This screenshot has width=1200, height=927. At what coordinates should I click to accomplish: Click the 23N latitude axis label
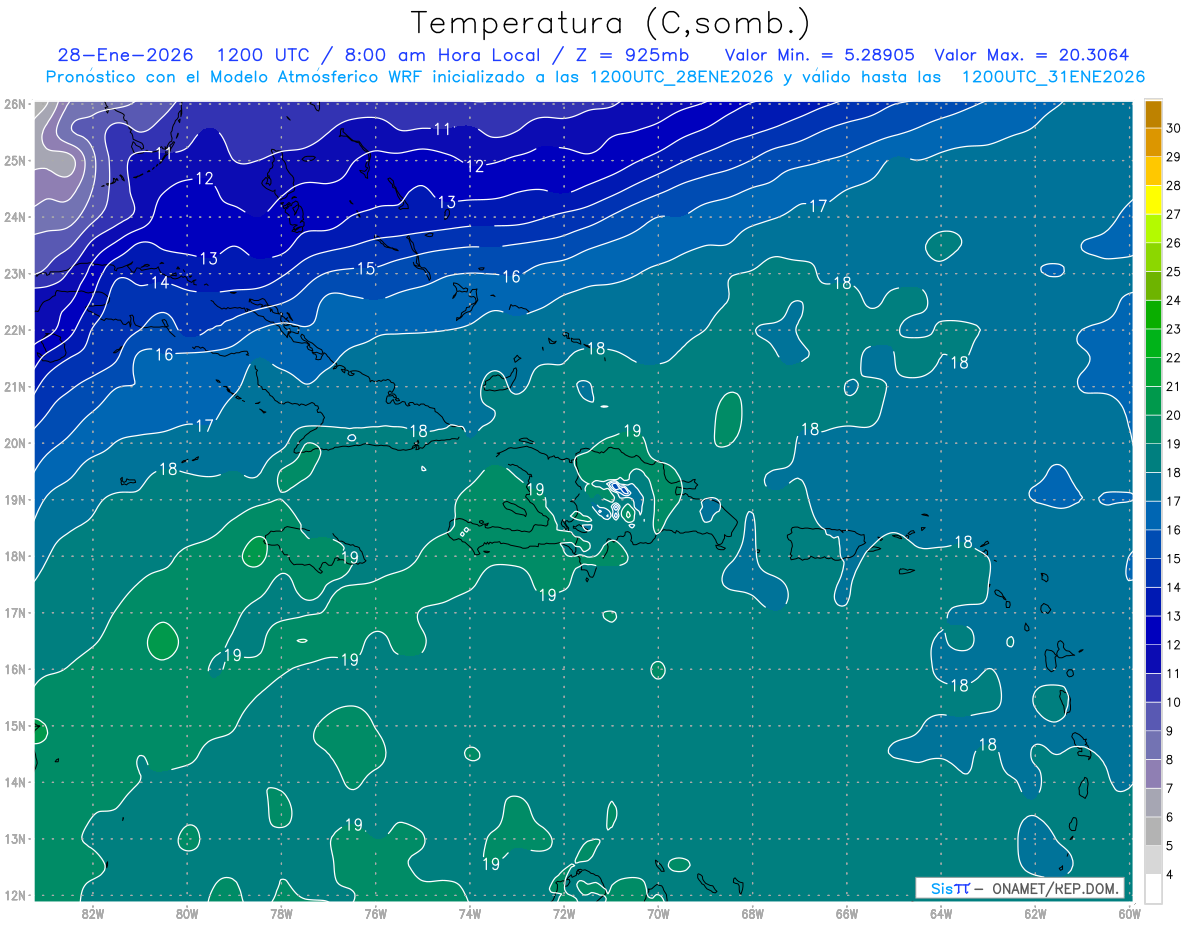14,273
